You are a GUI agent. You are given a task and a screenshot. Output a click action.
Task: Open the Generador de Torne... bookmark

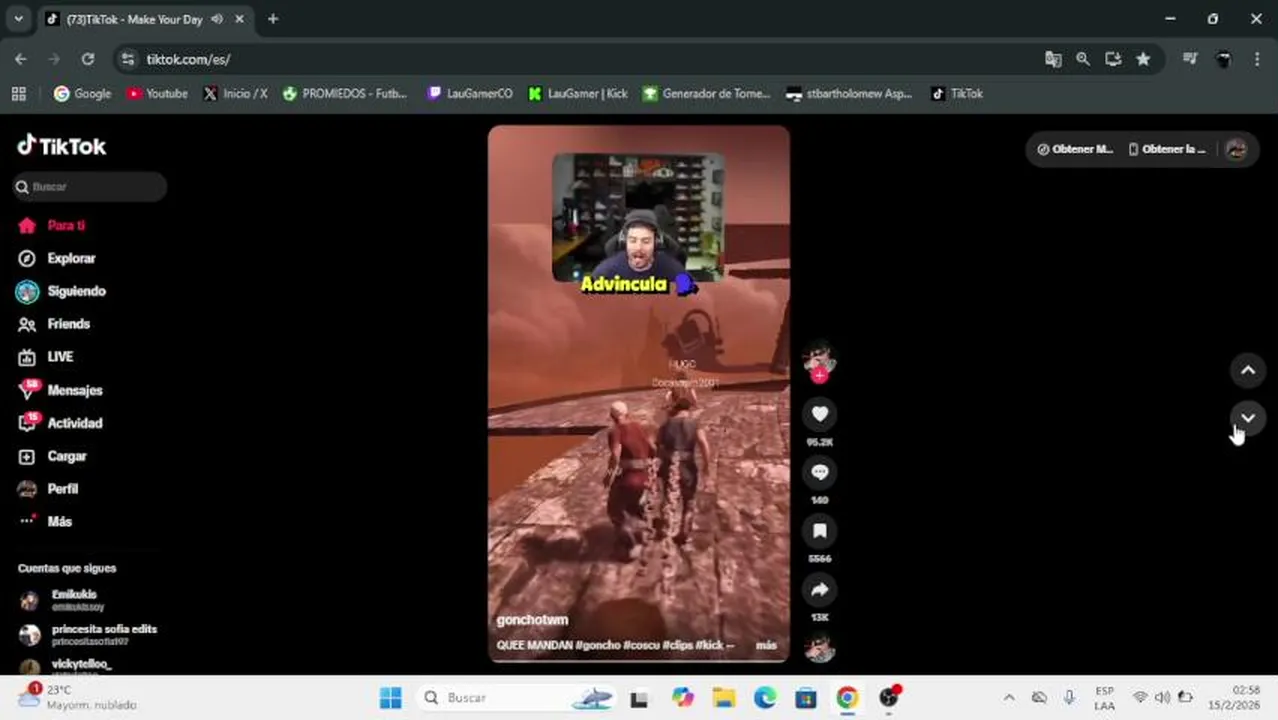coord(707,93)
